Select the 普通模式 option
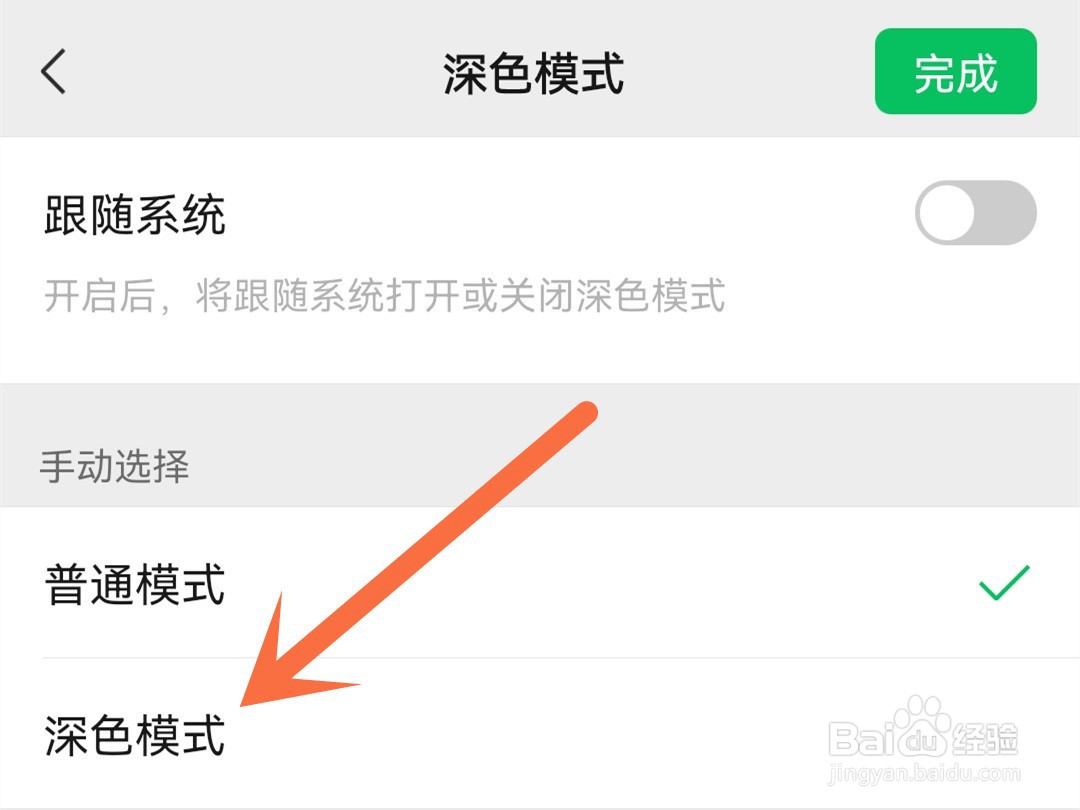The image size is (1080, 810). point(540,583)
